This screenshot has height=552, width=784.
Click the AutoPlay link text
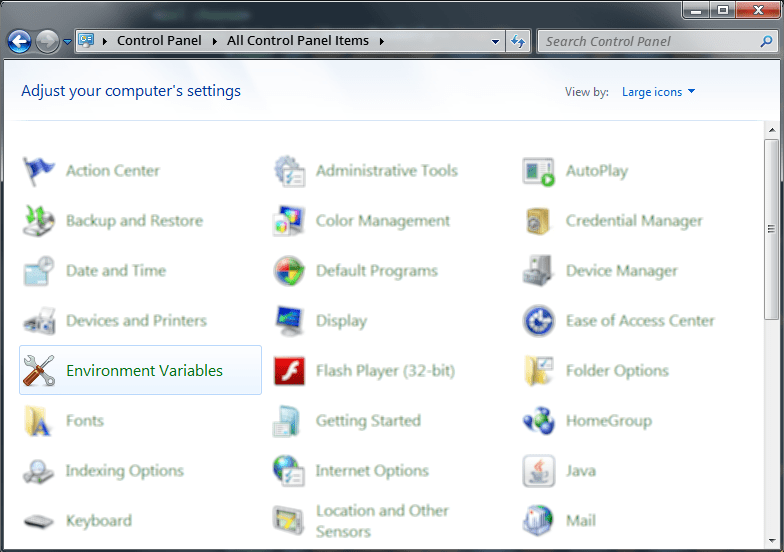597,171
